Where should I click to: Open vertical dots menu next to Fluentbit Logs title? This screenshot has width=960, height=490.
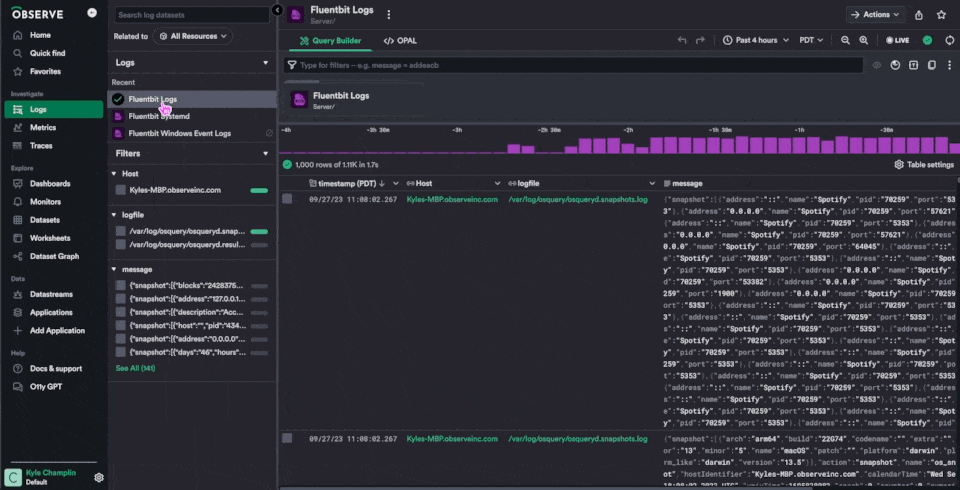[x=388, y=15]
